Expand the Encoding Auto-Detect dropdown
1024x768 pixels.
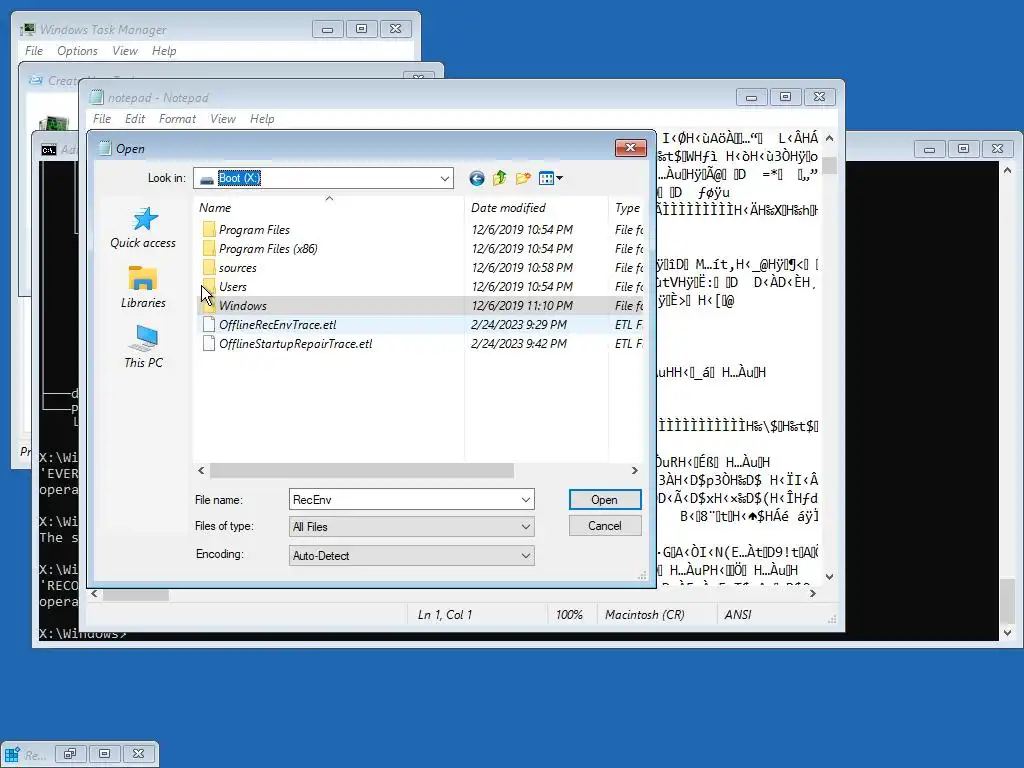coord(526,556)
